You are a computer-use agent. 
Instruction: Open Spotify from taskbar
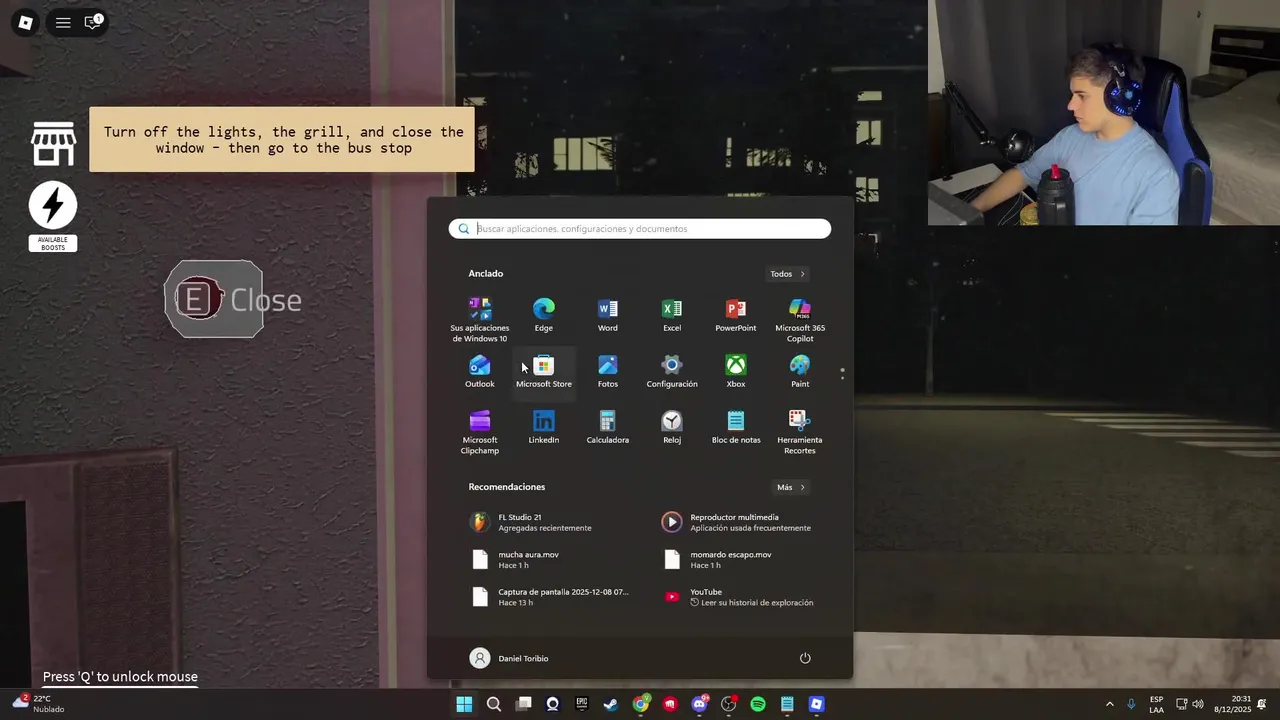point(758,704)
